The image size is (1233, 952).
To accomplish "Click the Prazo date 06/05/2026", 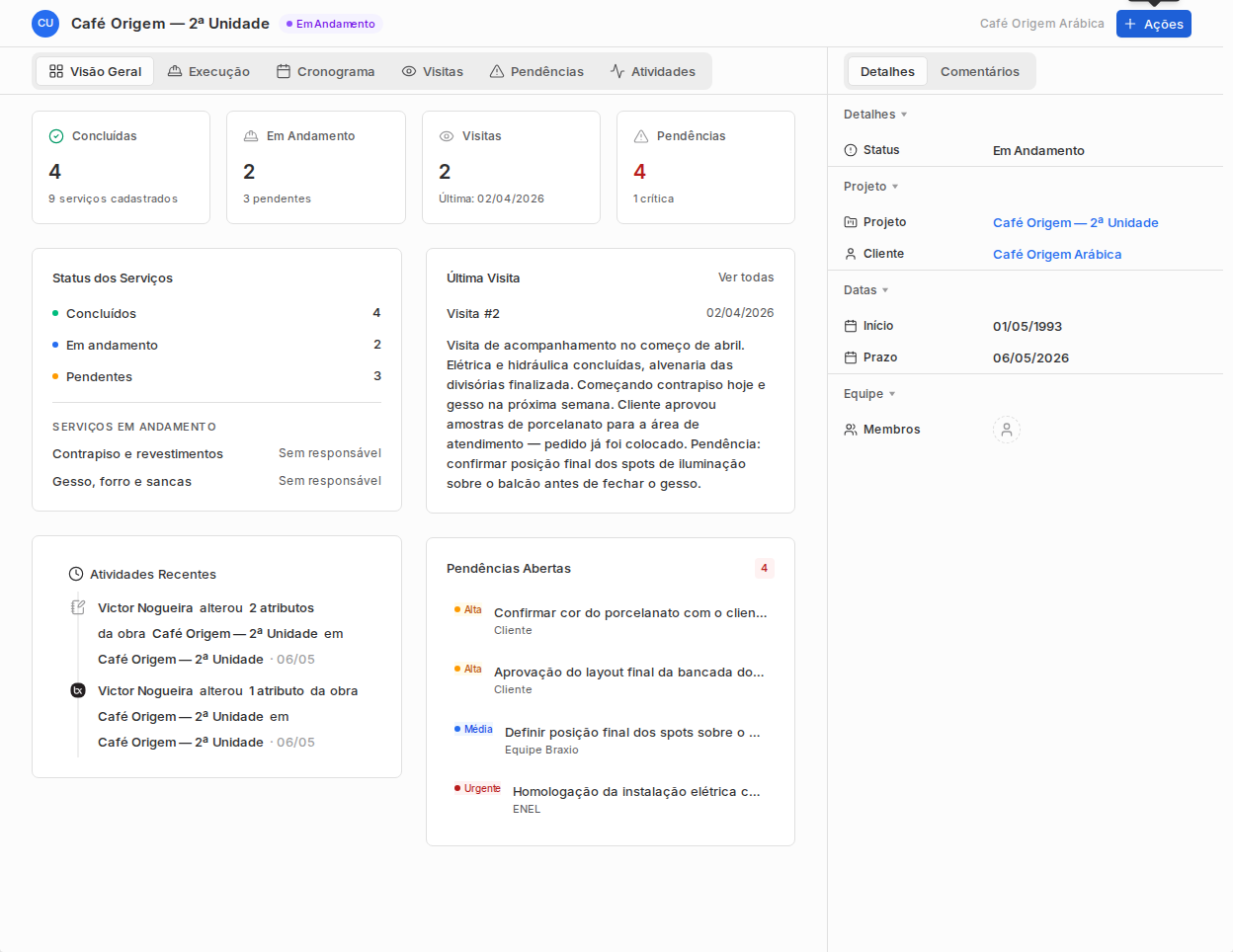I will coord(1030,358).
